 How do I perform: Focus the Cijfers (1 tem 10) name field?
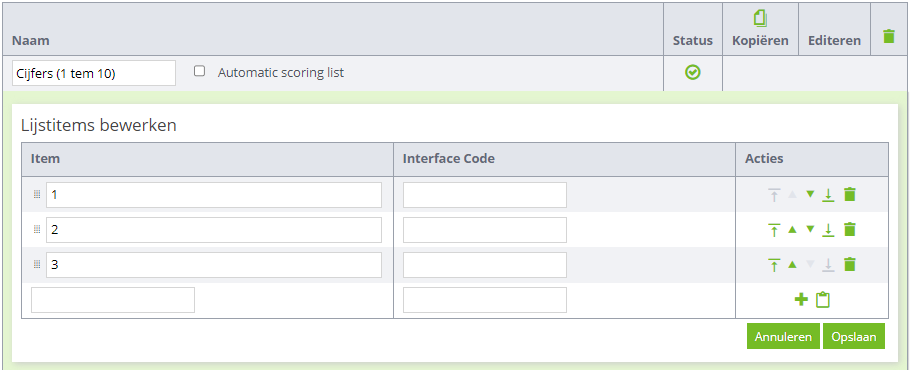point(93,73)
